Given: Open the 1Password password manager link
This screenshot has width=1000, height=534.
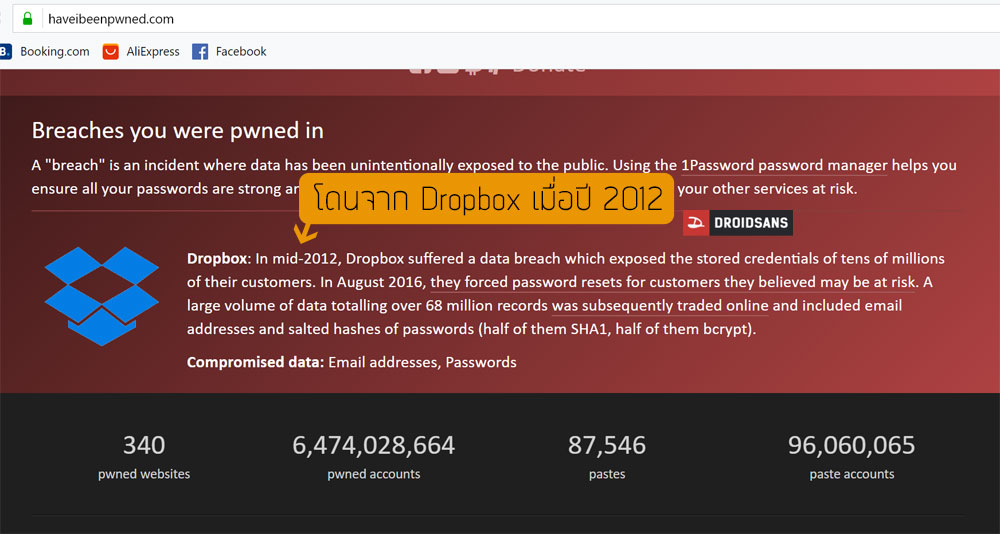Looking at the screenshot, I should 784,165.
